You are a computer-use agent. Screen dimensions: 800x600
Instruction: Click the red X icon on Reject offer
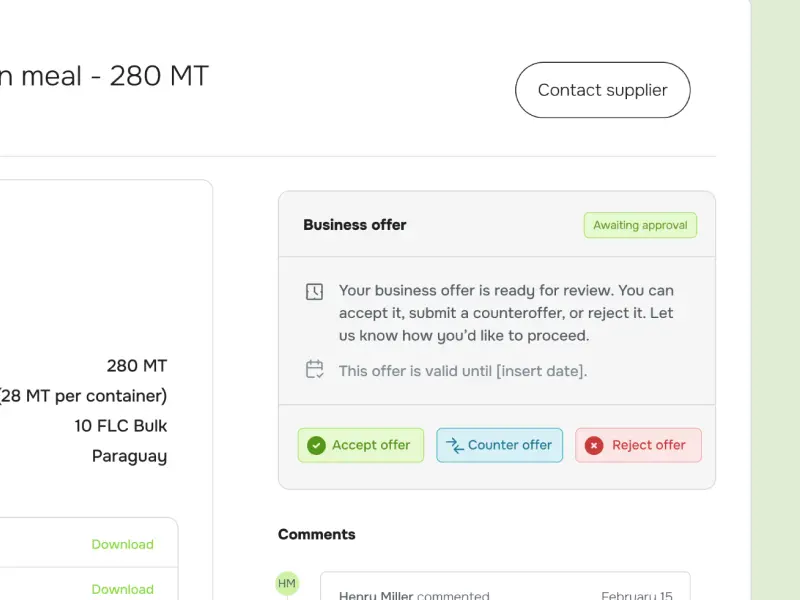click(594, 445)
